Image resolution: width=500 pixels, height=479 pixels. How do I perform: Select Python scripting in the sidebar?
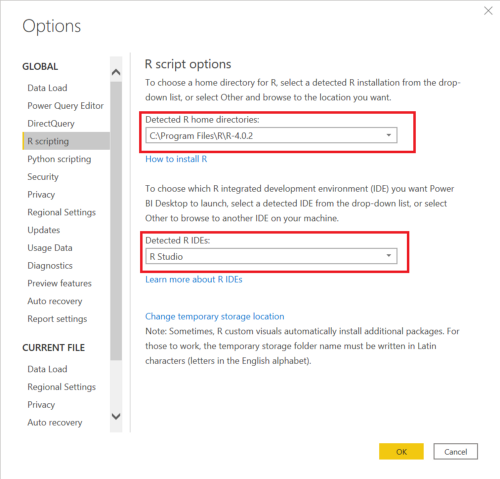coord(59,159)
